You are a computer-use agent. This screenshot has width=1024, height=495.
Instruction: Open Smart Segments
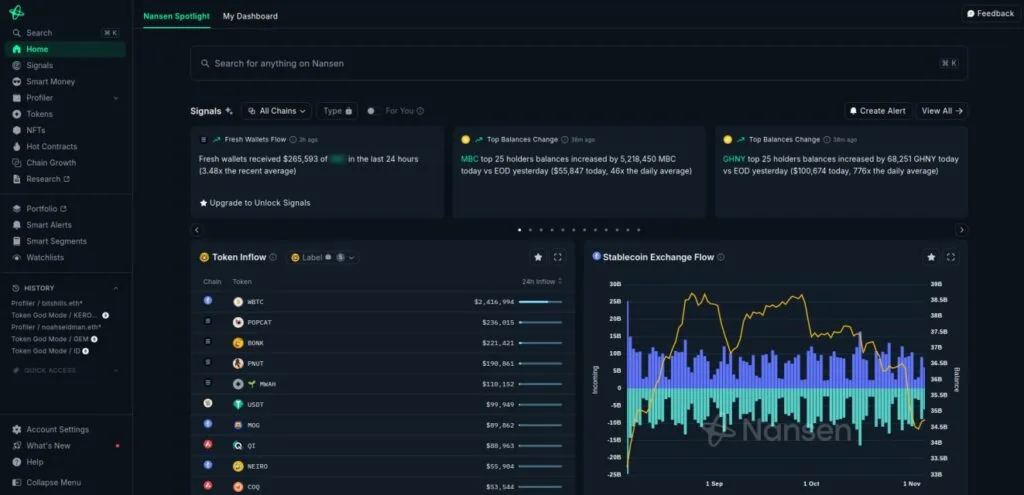(56, 241)
